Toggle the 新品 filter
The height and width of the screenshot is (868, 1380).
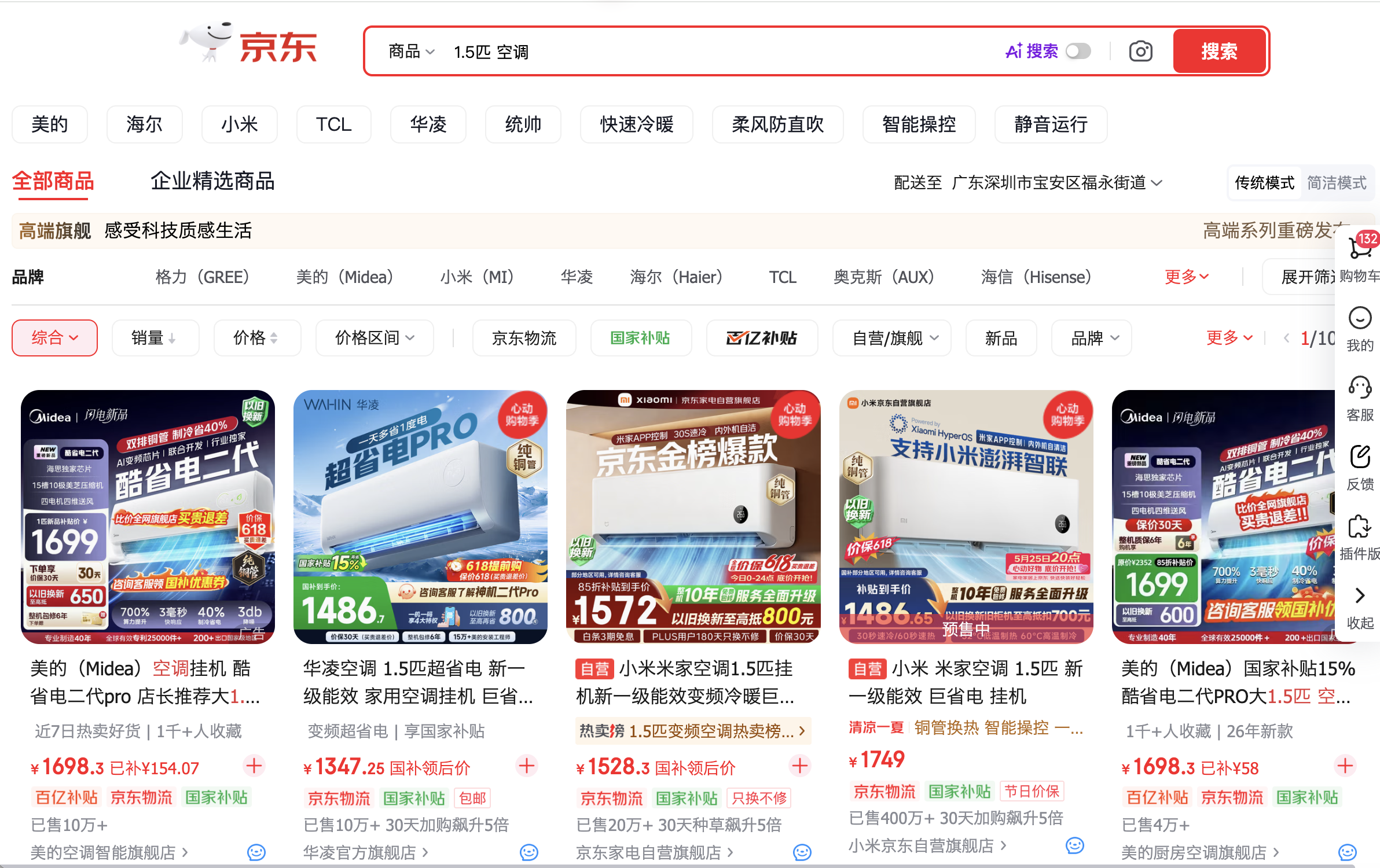pos(1001,338)
